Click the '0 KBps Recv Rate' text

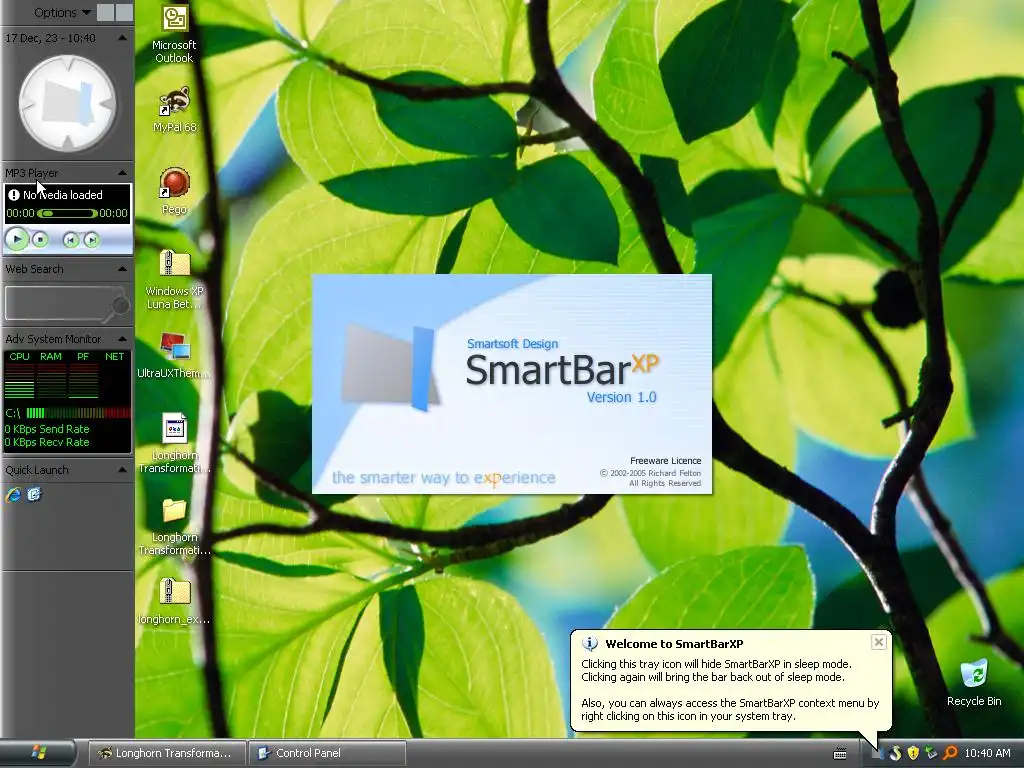[47, 442]
